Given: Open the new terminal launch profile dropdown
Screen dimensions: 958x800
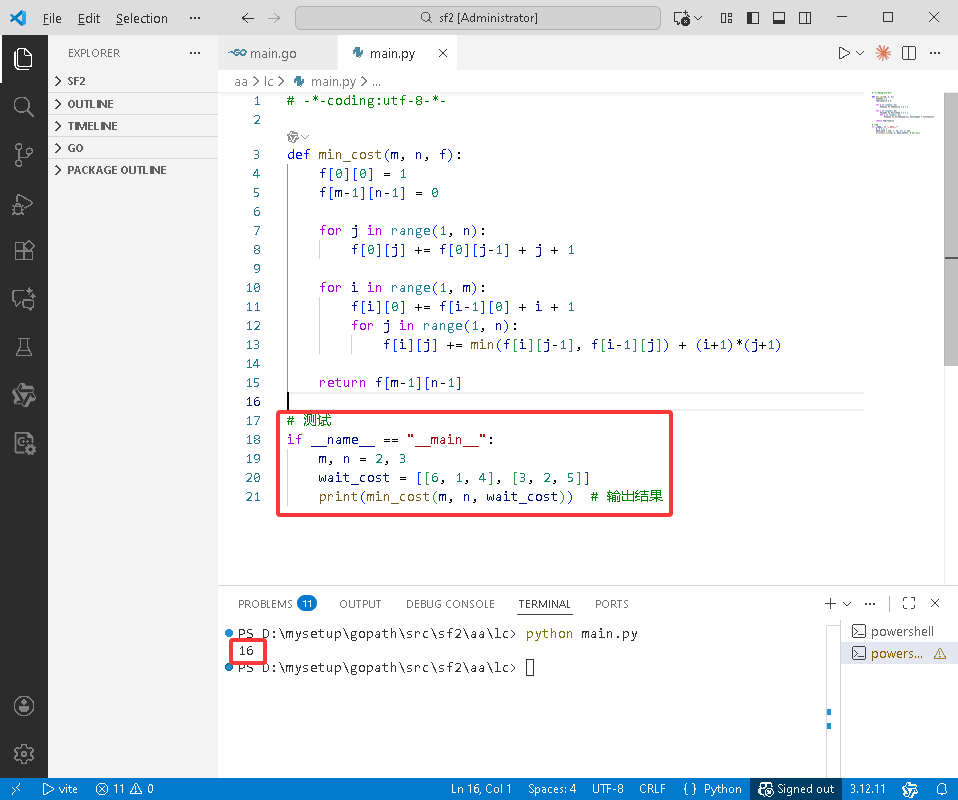Looking at the screenshot, I should [x=847, y=604].
